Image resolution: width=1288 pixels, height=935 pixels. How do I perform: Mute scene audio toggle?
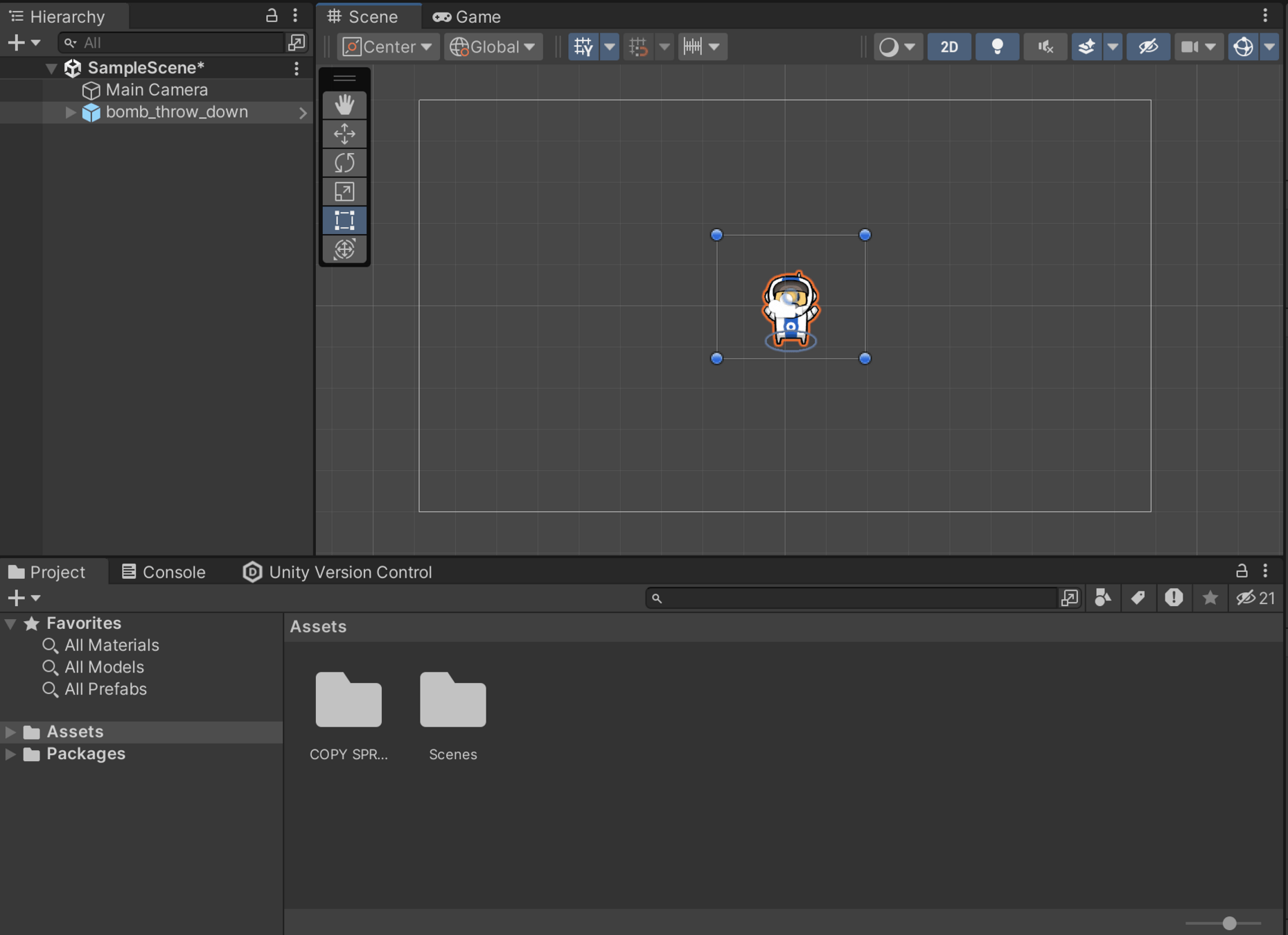pyautogui.click(x=1045, y=46)
